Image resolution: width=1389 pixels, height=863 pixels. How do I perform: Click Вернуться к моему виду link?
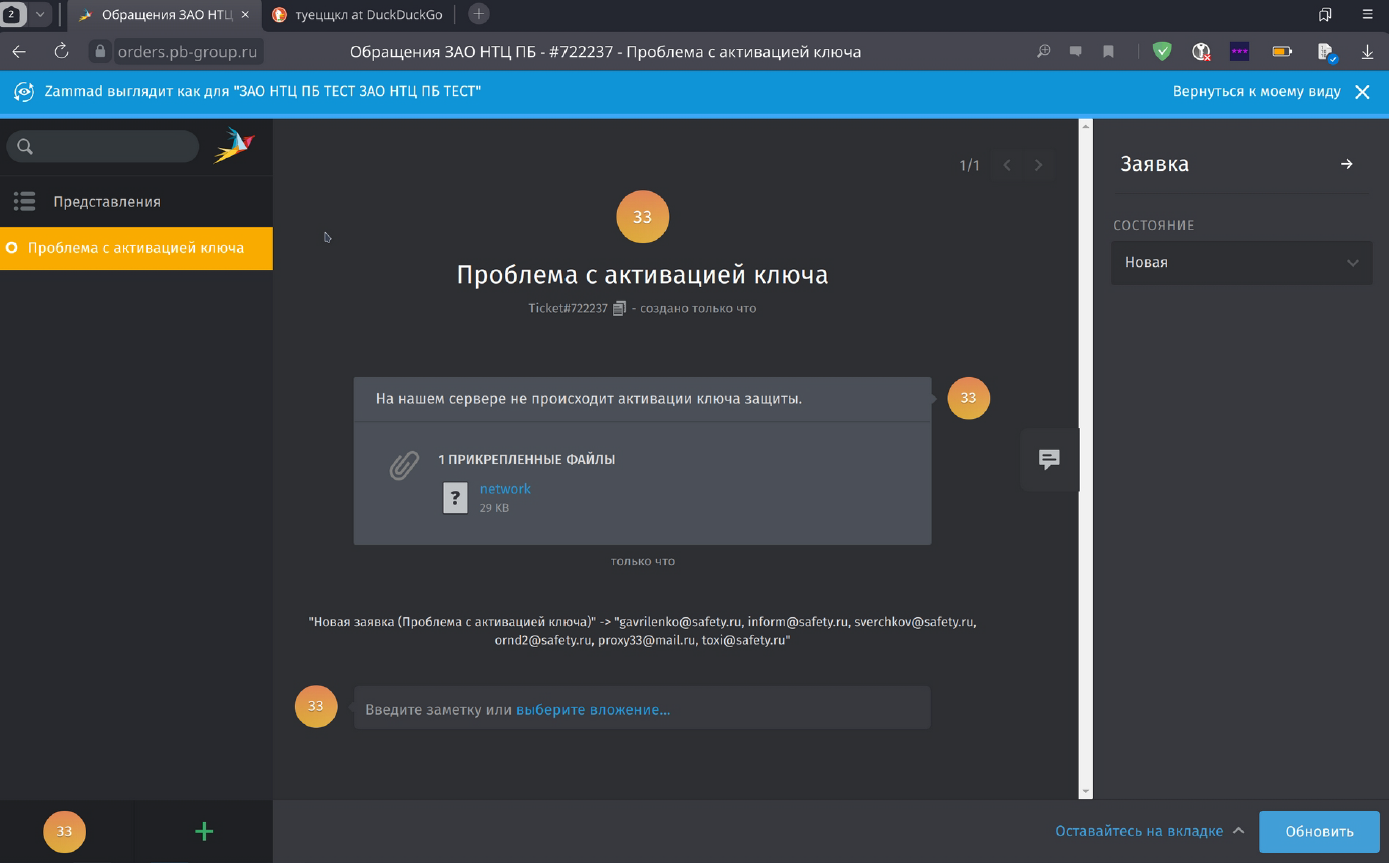coord(1256,91)
